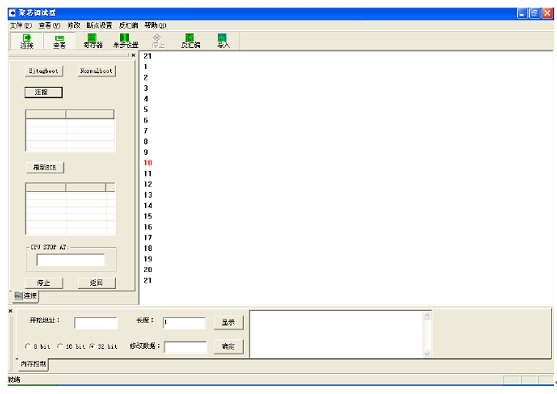Click the 显示 (display) button
The height and width of the screenshot is (394, 557).
tap(228, 323)
